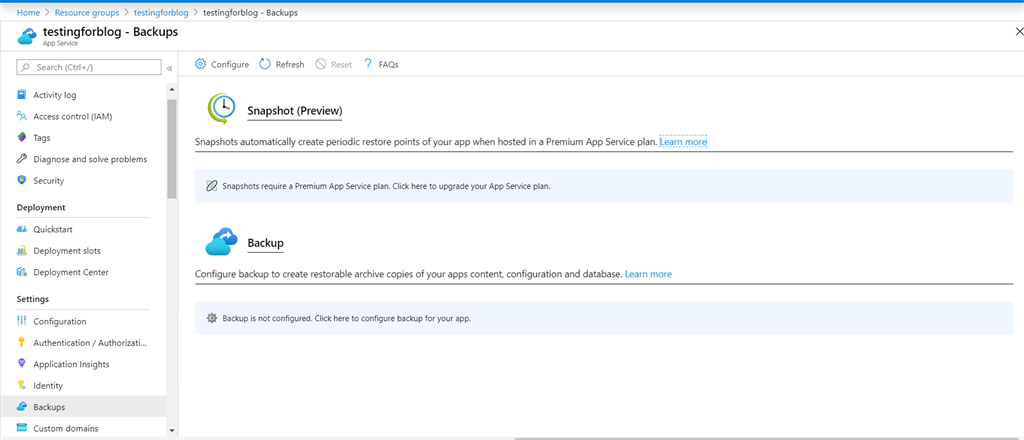
Task: Open Access control (IAM) menu item
Action: tap(72, 116)
